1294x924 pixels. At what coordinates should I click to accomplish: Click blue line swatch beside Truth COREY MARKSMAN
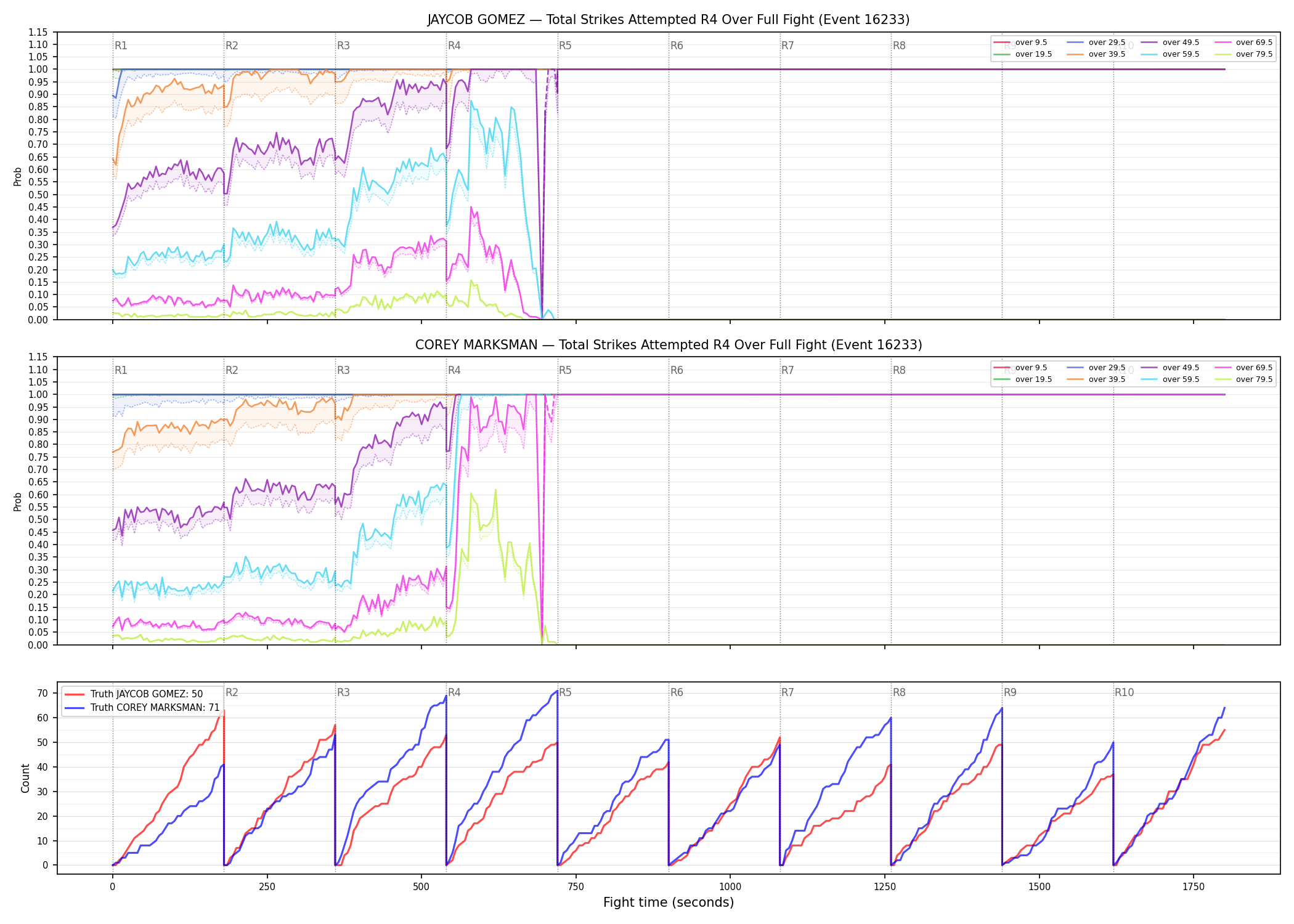pyautogui.click(x=74, y=708)
